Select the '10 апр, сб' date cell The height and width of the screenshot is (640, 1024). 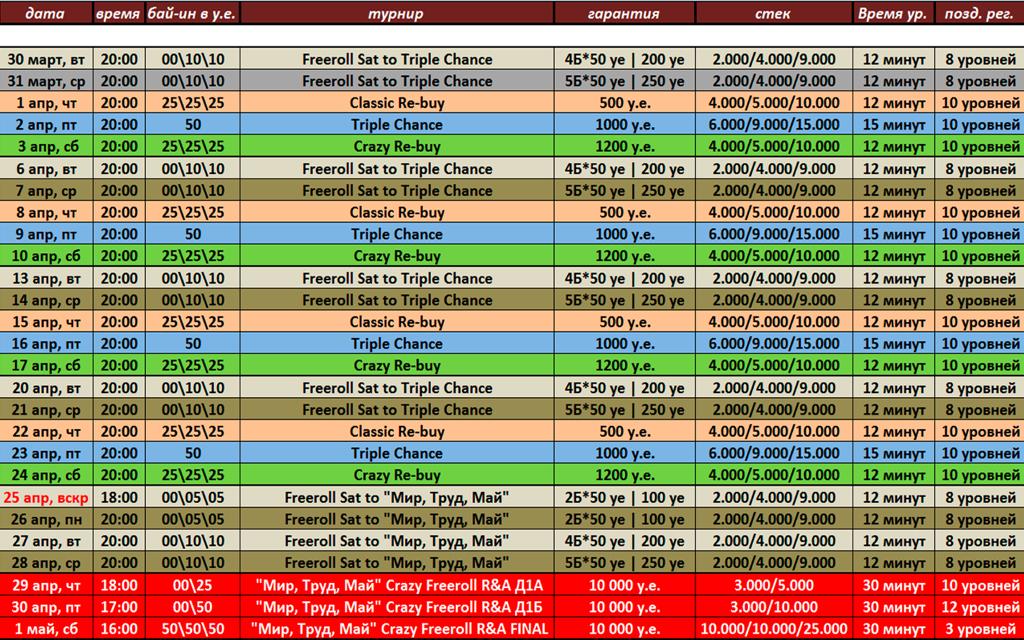[x=46, y=256]
